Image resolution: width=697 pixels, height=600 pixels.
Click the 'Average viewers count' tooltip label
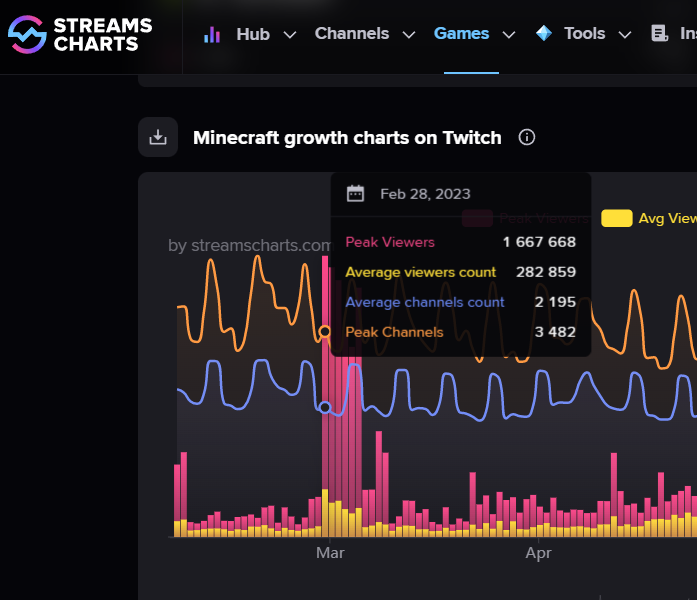[x=421, y=272]
